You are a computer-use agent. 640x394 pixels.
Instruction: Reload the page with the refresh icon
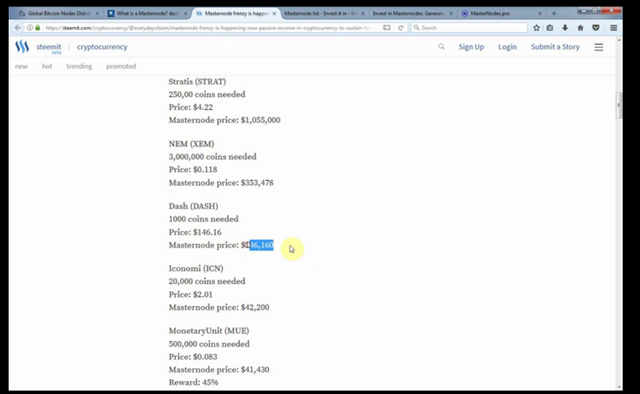pos(400,28)
